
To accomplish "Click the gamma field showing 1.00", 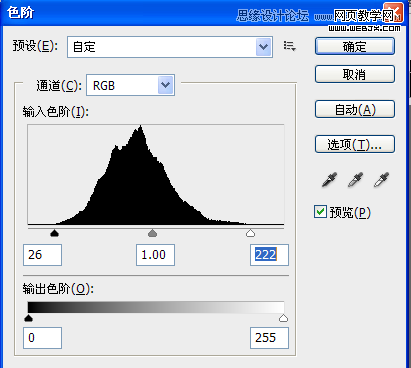I will pos(155,255).
